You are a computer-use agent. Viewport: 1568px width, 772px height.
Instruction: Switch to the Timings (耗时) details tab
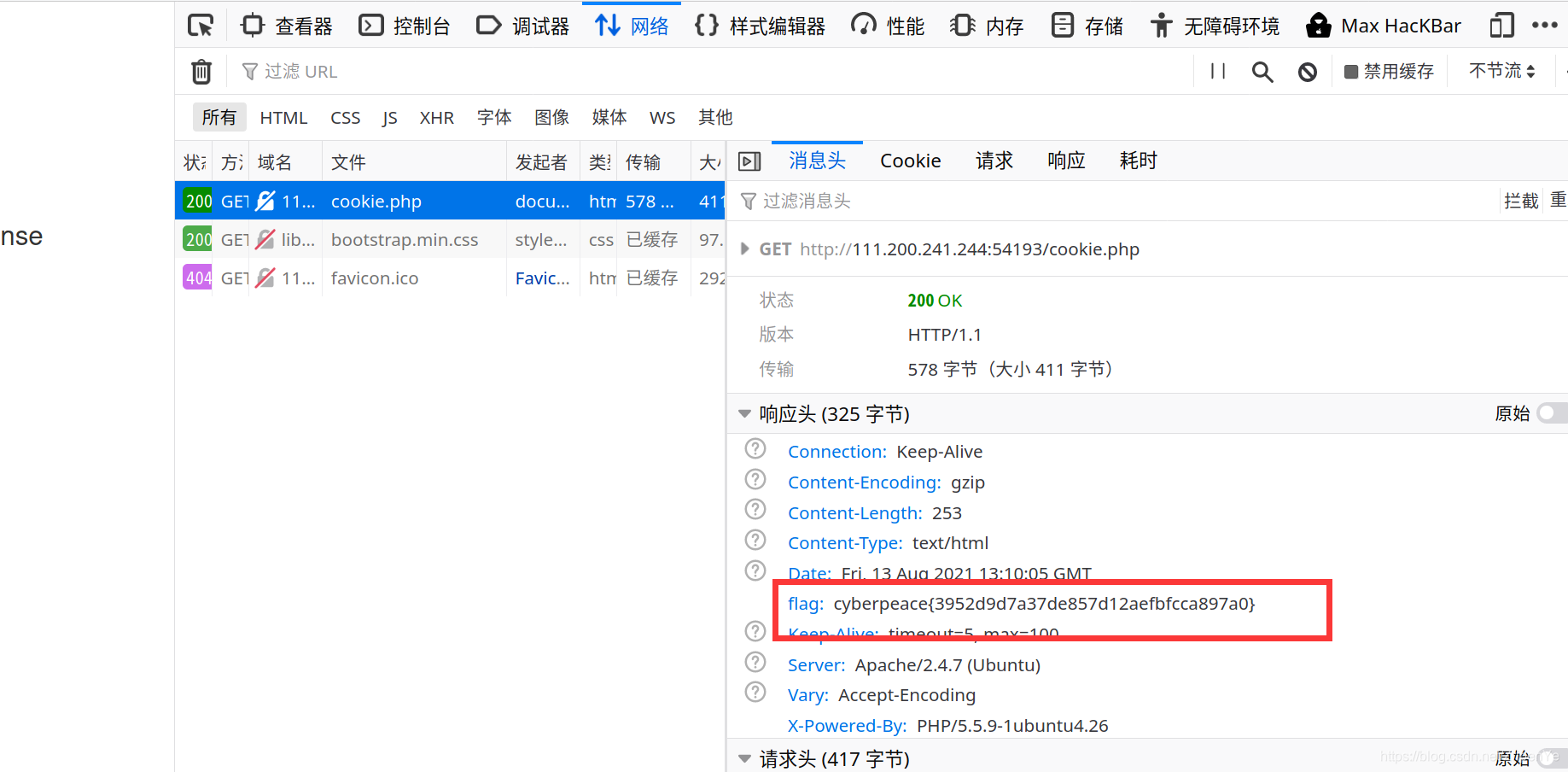tap(1138, 161)
